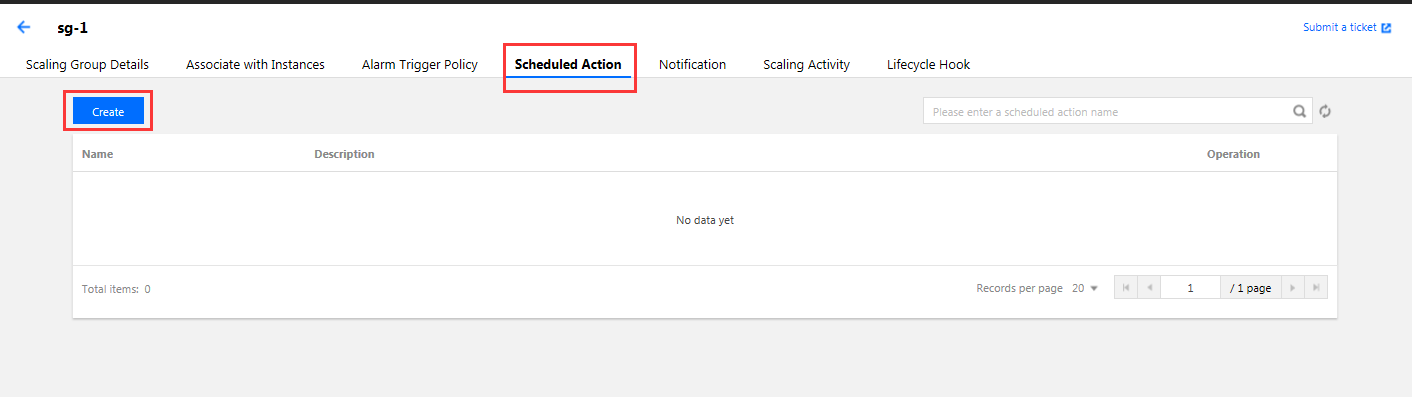Viewport: 1412px width, 397px height.
Task: Open the Lifecycle Hook tab
Action: point(928,64)
